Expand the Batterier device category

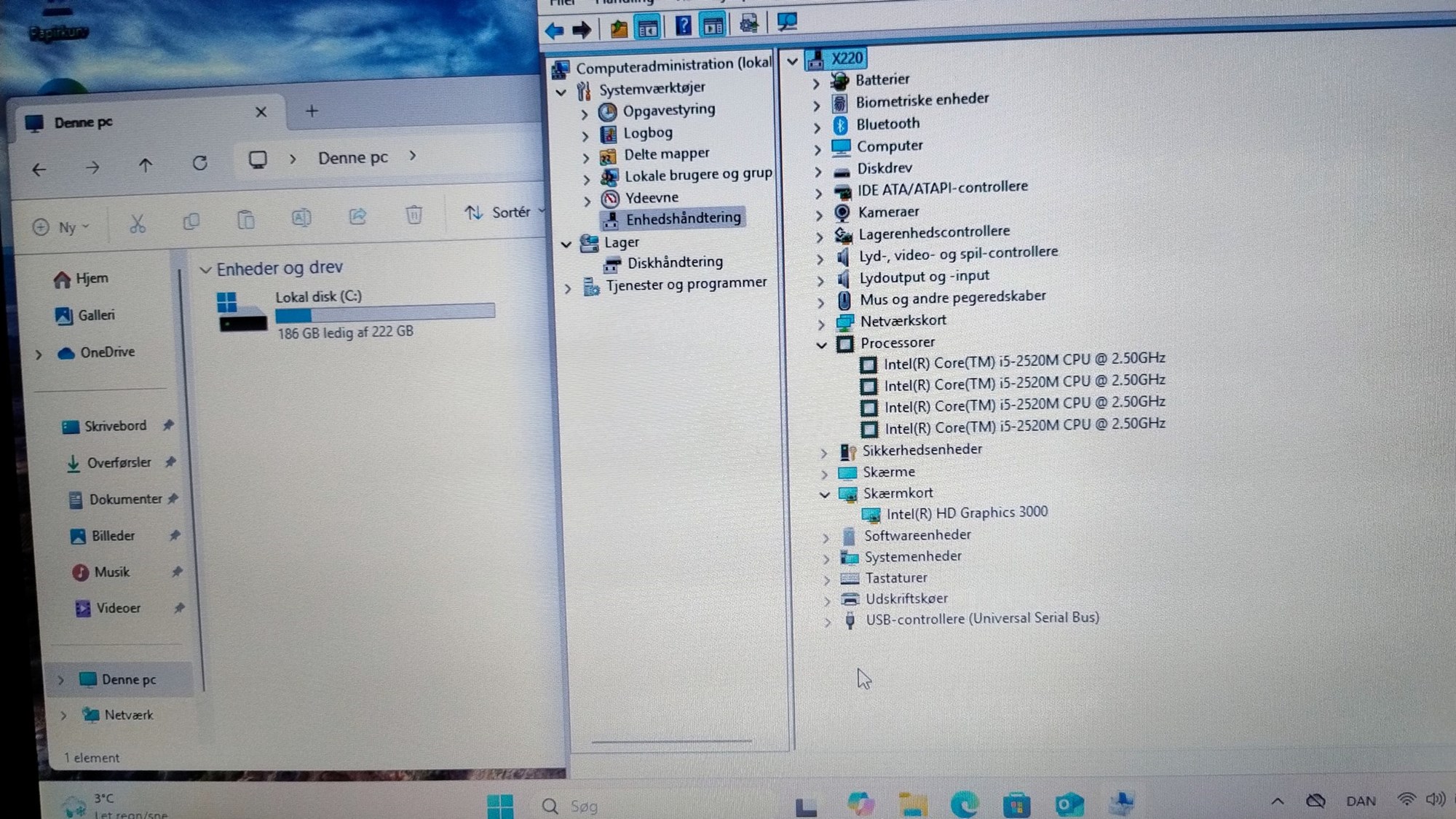click(x=816, y=83)
